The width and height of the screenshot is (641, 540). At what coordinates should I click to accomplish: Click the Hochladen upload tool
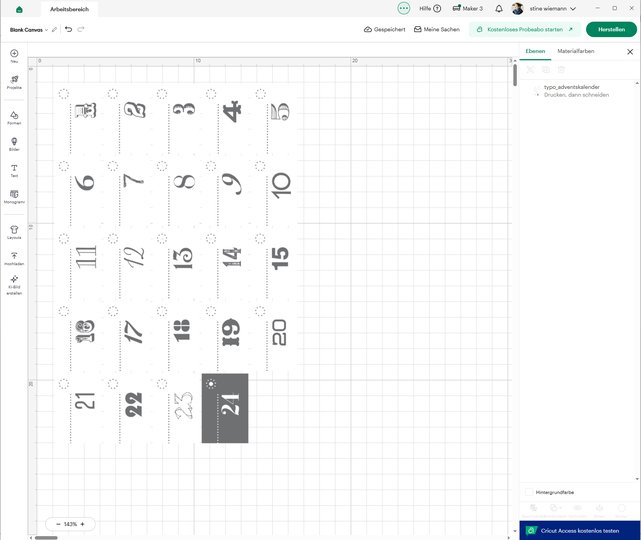[x=14, y=258]
